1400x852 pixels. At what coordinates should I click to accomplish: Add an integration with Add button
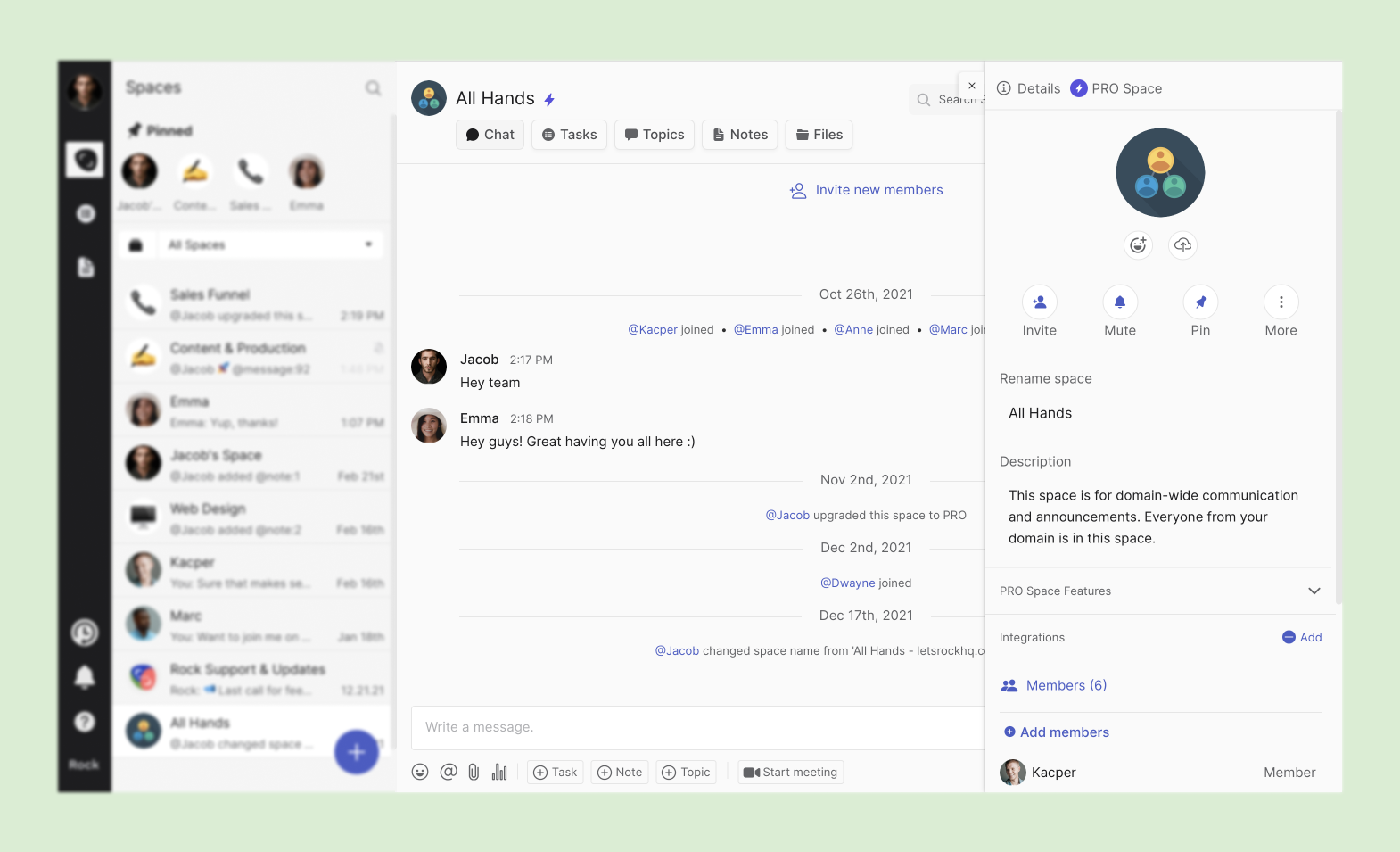tap(1302, 637)
